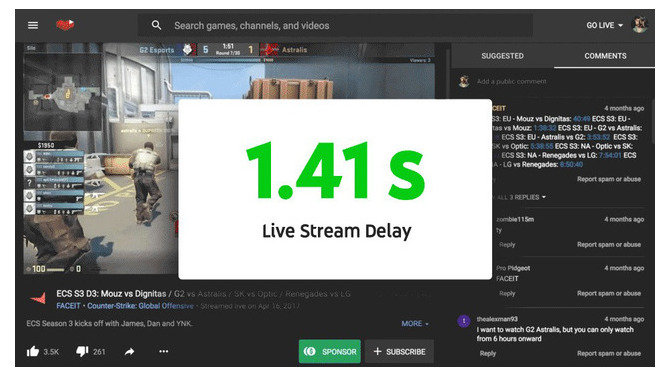Image resolution: width=670 pixels, height=377 pixels.
Task: Click the SUBSCRIBE button
Action: (x=400, y=351)
